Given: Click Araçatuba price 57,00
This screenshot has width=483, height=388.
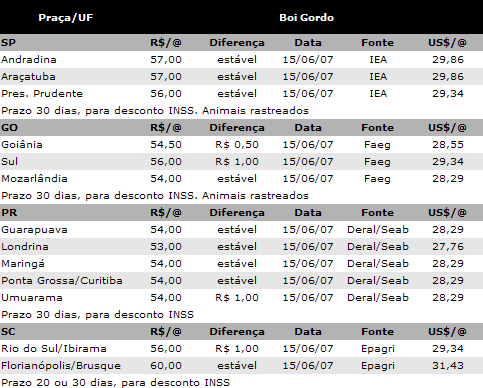Looking at the screenshot, I should [166, 77].
